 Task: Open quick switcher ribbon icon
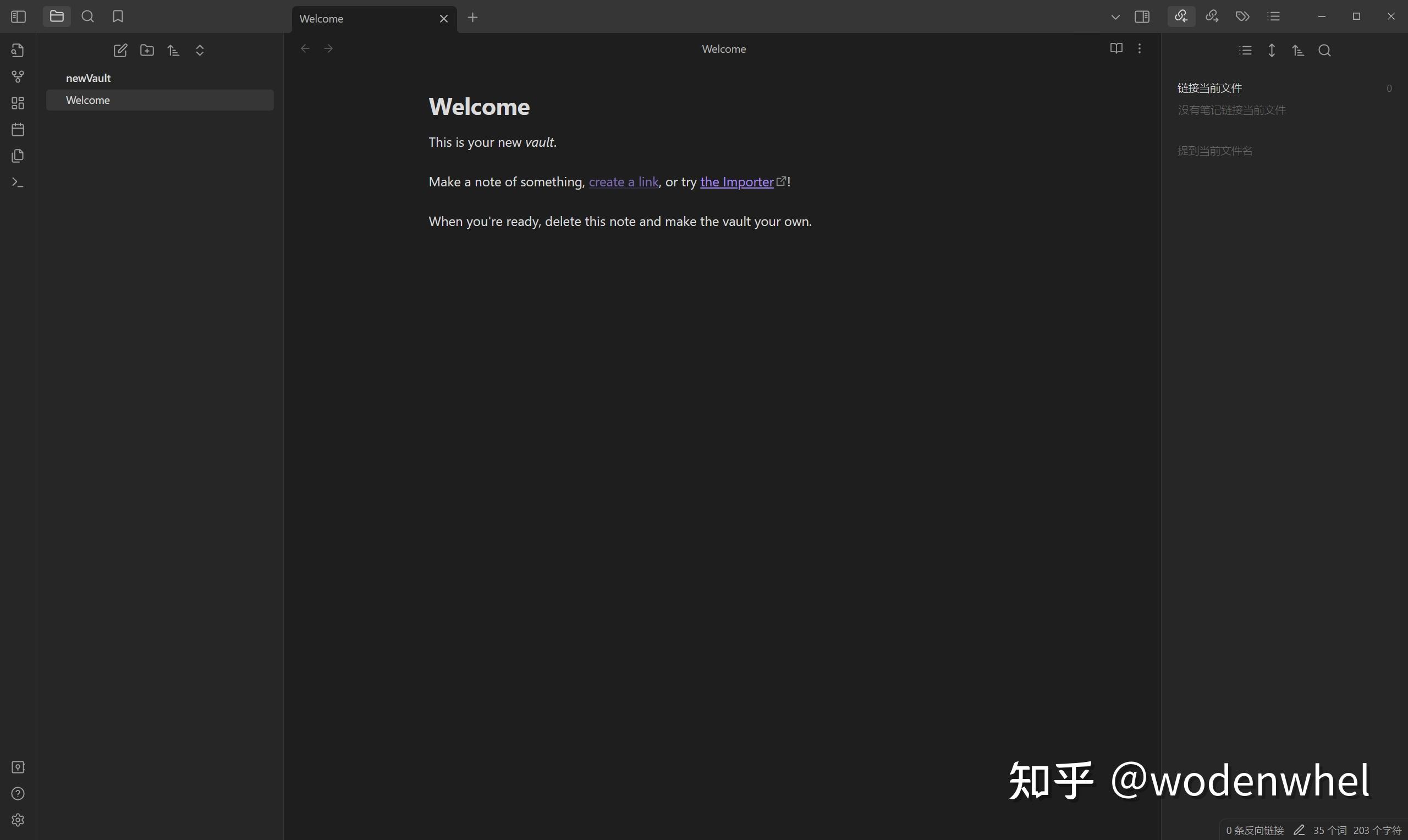tap(18, 51)
